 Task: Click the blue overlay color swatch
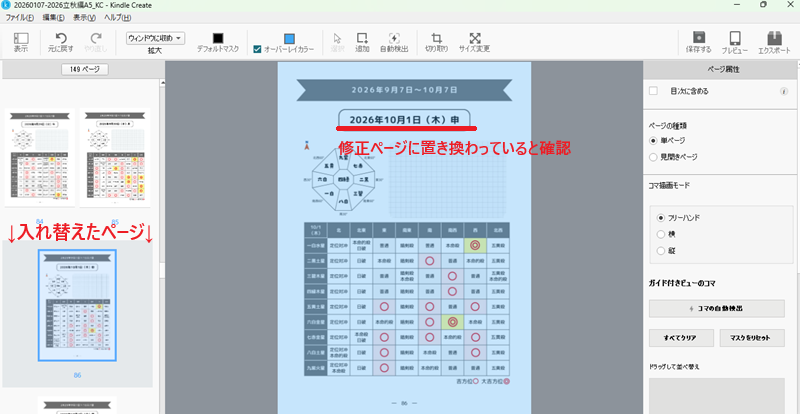click(289, 38)
